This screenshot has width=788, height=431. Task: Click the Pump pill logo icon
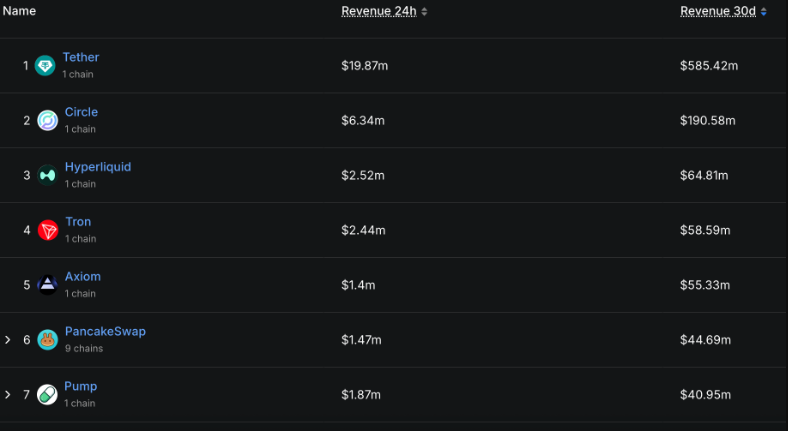click(x=48, y=395)
